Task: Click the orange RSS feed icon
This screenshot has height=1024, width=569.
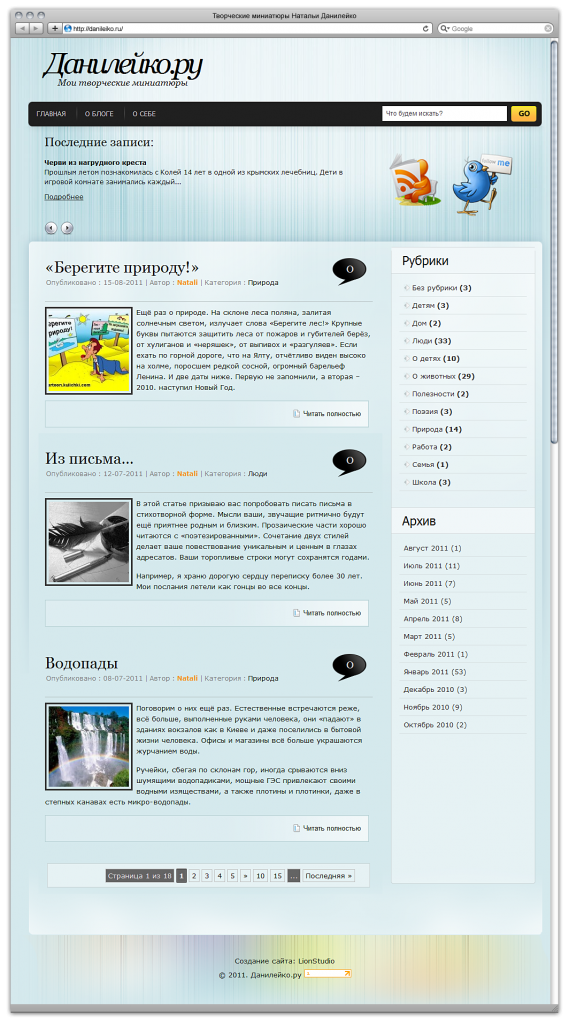Action: [410, 180]
